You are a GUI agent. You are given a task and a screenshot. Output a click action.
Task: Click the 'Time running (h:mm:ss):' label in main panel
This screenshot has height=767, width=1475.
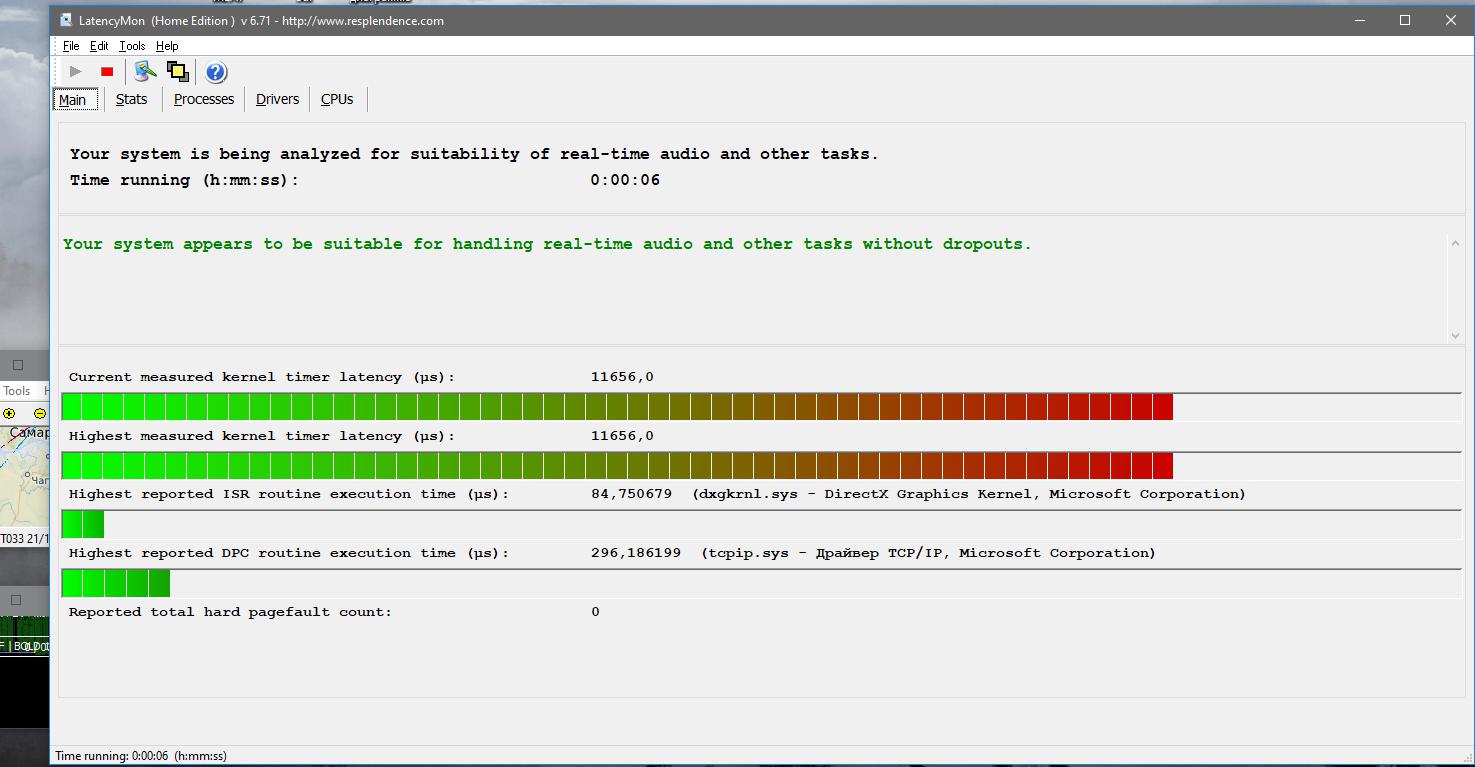click(x=185, y=180)
